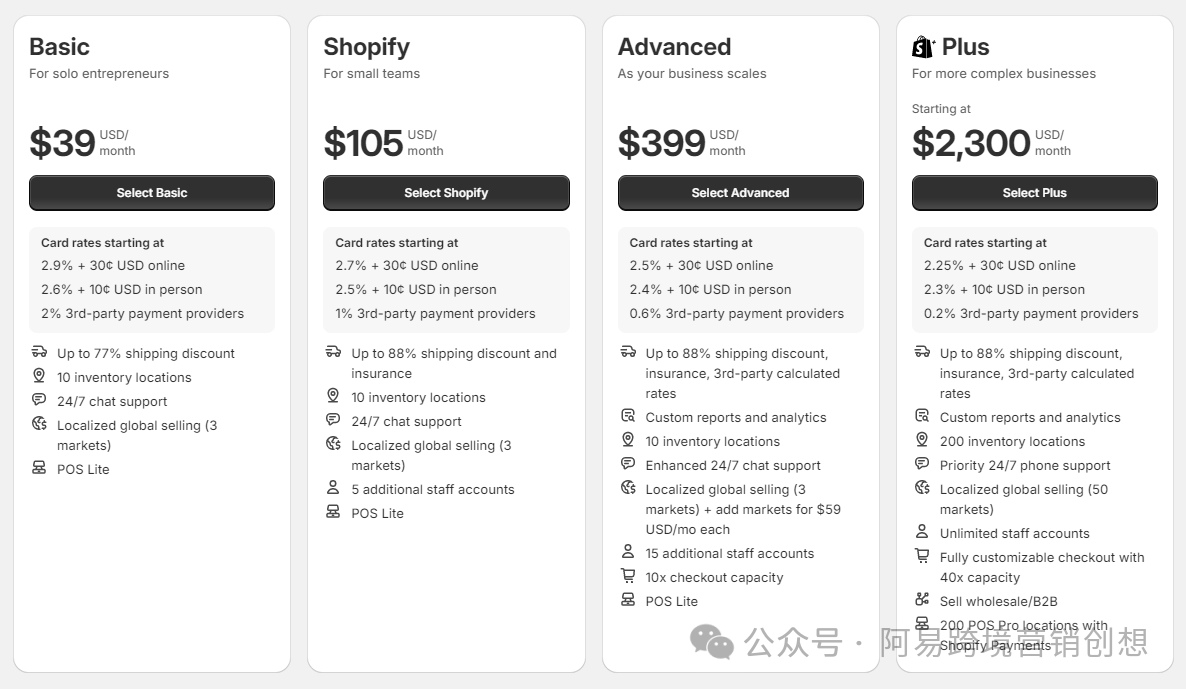Screen dimensions: 1186x689
Task: Click the WeChat logo in the watermark
Action: pos(712,641)
